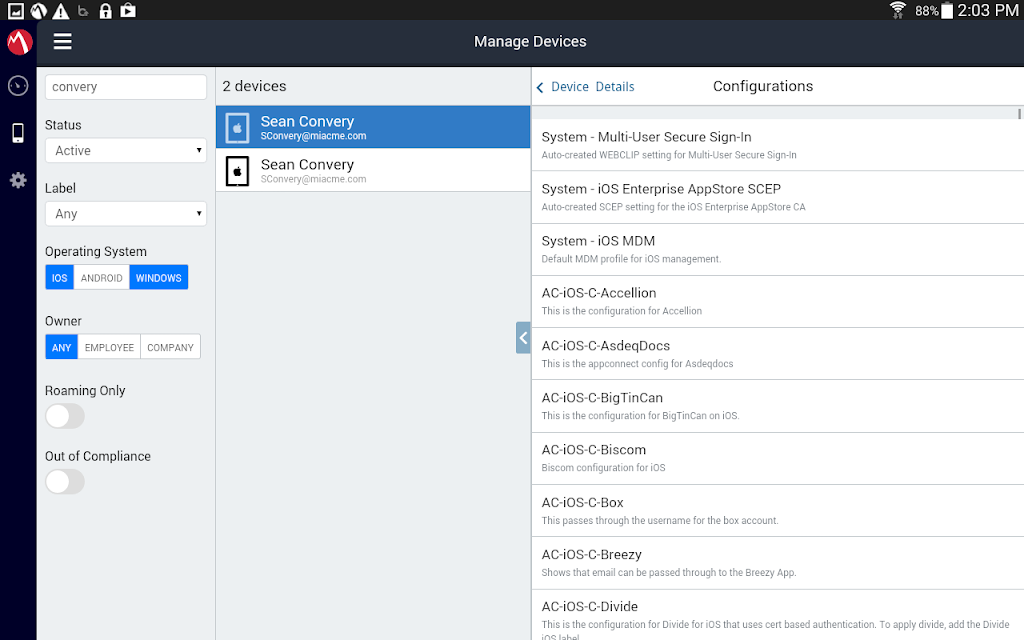Select the EMPLOYEE owner tab
The width and height of the screenshot is (1024, 640).
[109, 347]
